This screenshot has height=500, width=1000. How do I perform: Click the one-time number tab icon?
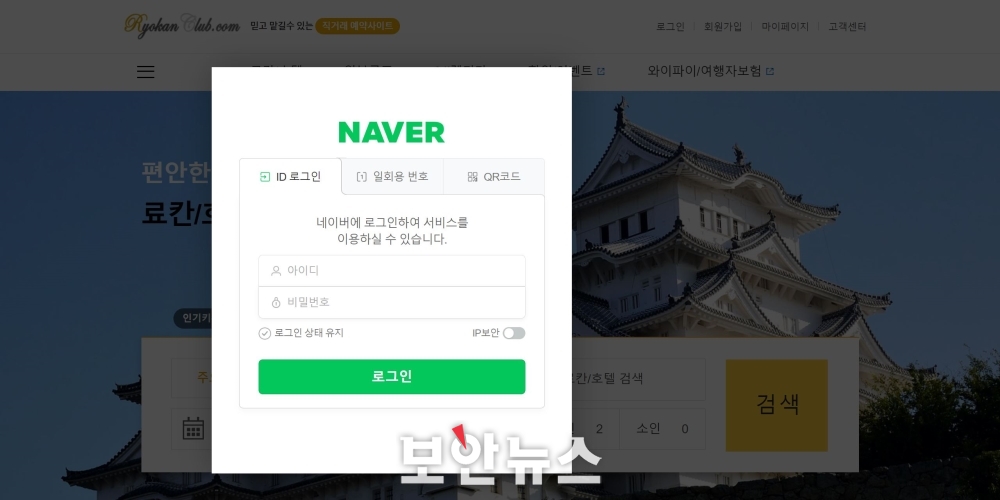(x=362, y=177)
